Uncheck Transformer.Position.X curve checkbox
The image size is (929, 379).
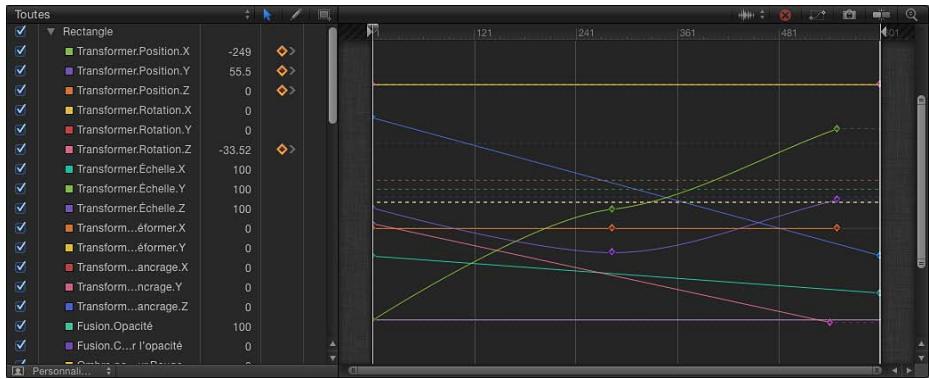pyautogui.click(x=21, y=51)
